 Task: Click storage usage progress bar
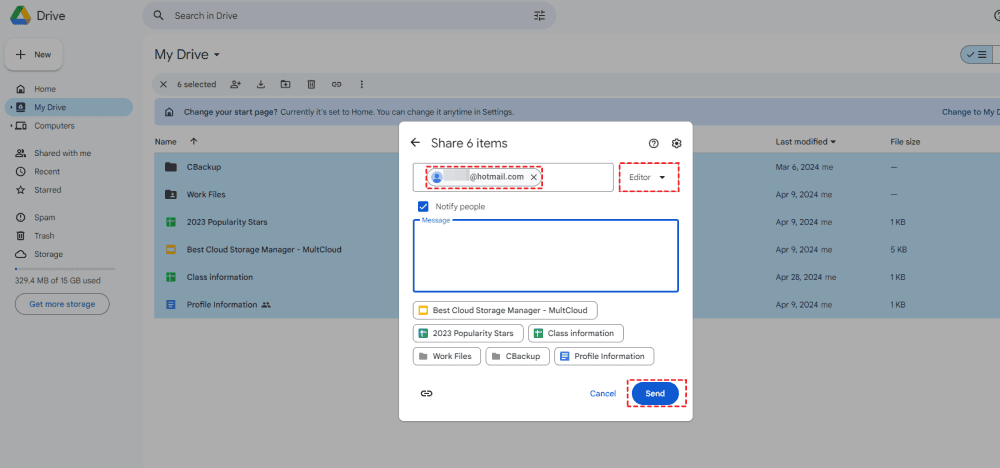(65, 269)
